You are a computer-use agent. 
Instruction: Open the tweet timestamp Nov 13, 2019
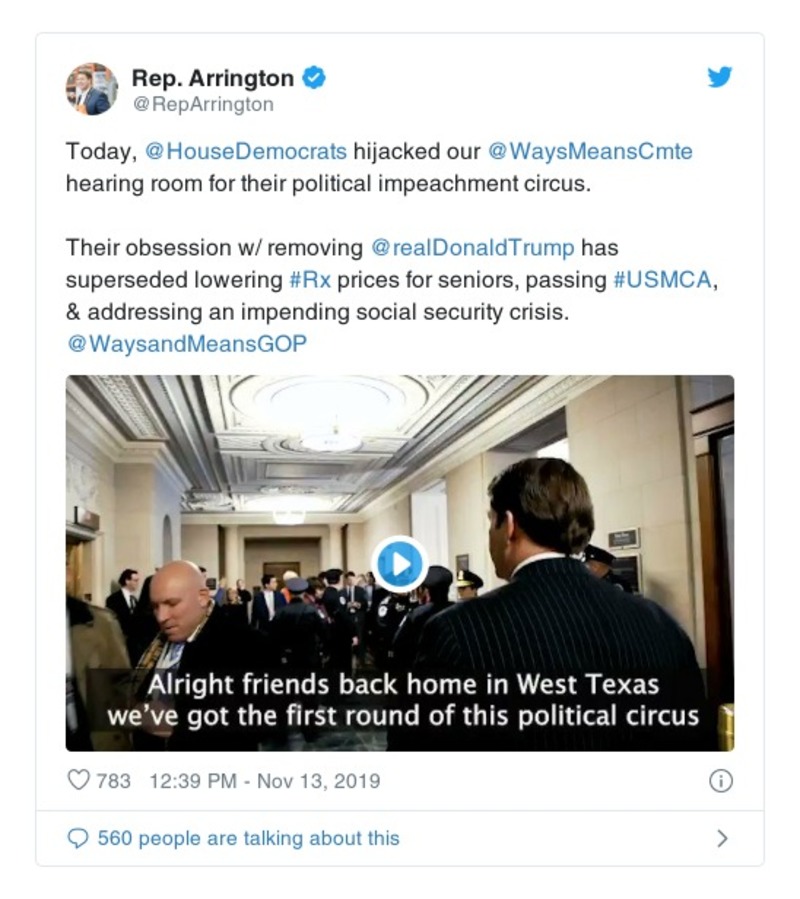264,781
